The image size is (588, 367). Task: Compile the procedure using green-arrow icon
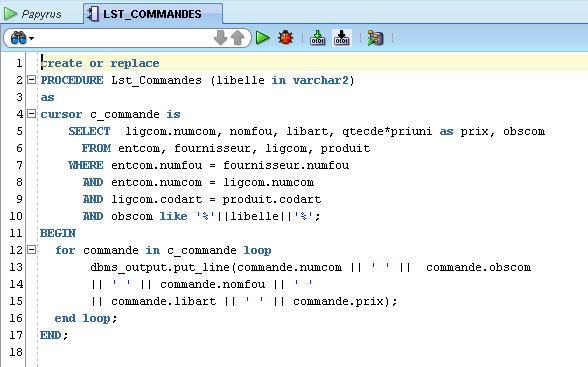(x=318, y=38)
